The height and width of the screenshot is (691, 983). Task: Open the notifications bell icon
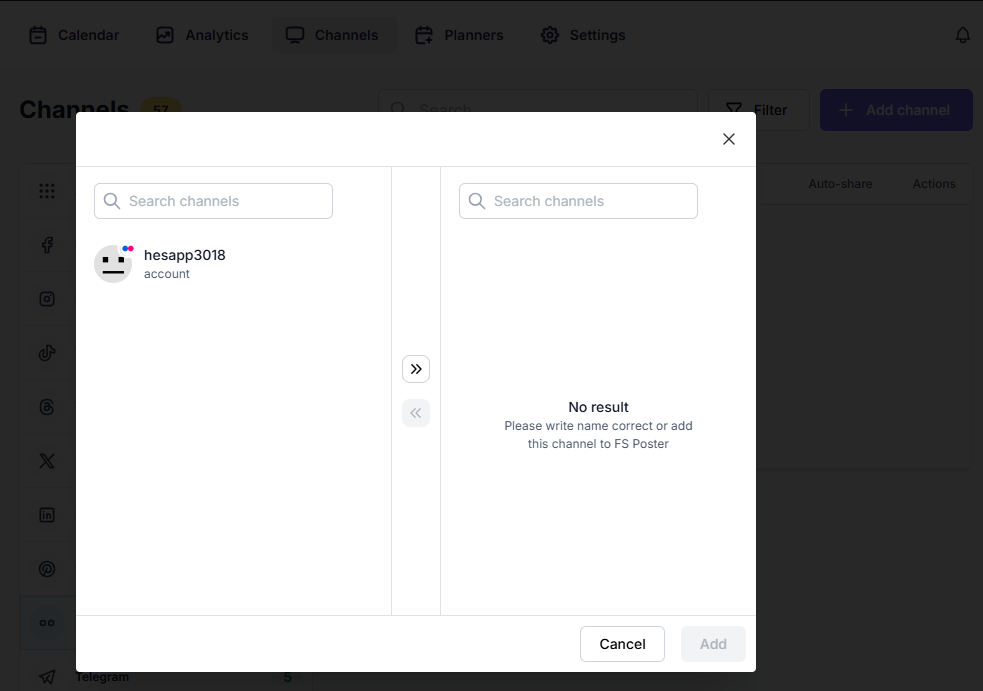point(963,36)
